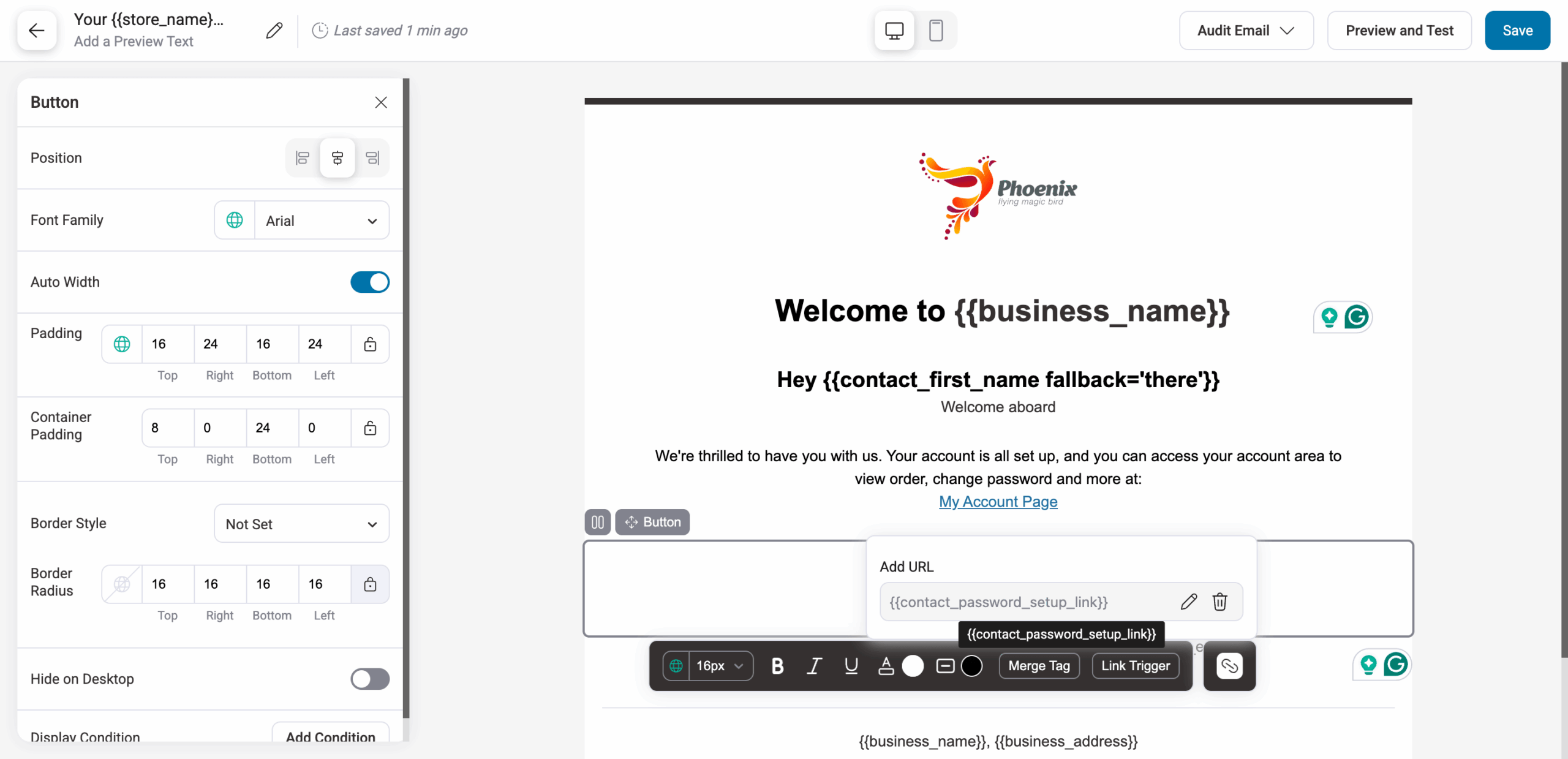Open the Border Style dropdown
This screenshot has height=759, width=1568.
[x=301, y=524]
